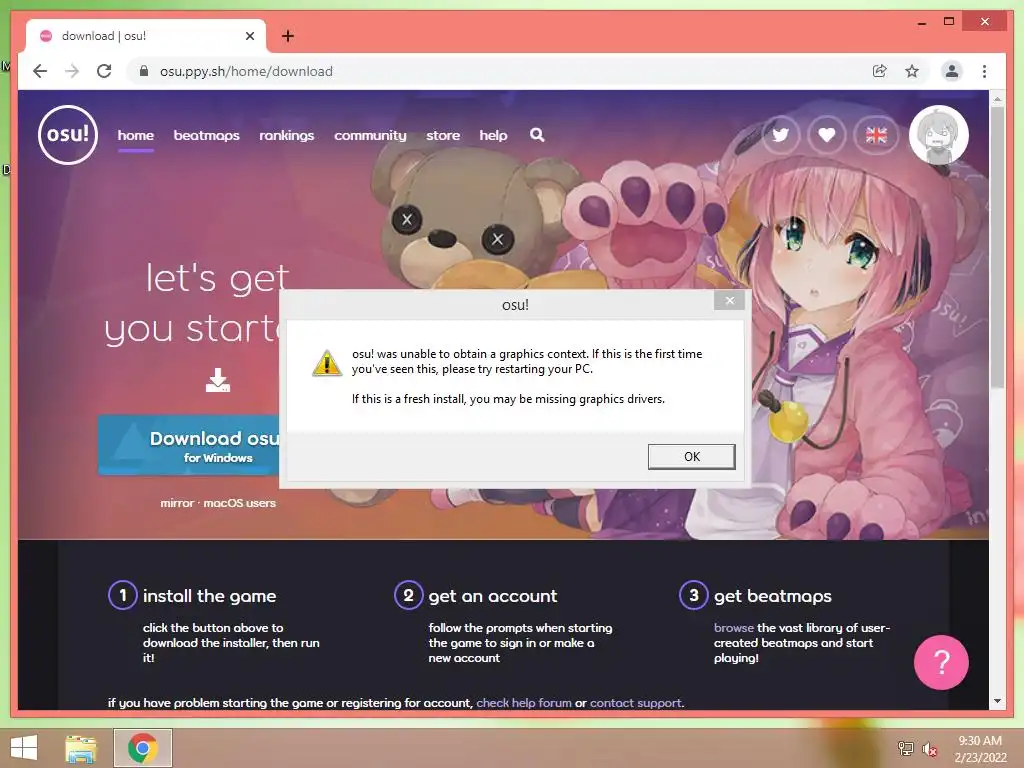Click the network tray icon
This screenshot has height=768, width=1024.
tap(905, 748)
